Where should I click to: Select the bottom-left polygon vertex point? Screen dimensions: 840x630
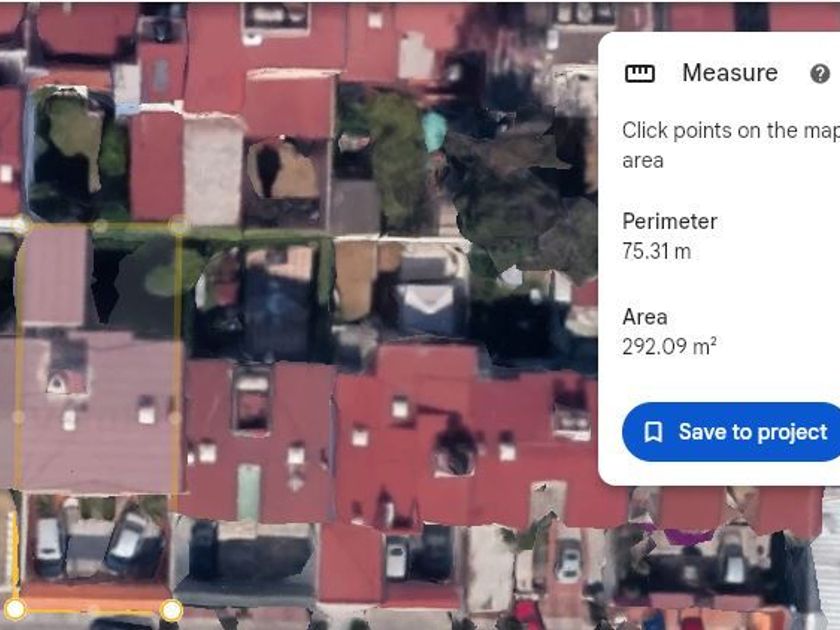click(x=15, y=609)
